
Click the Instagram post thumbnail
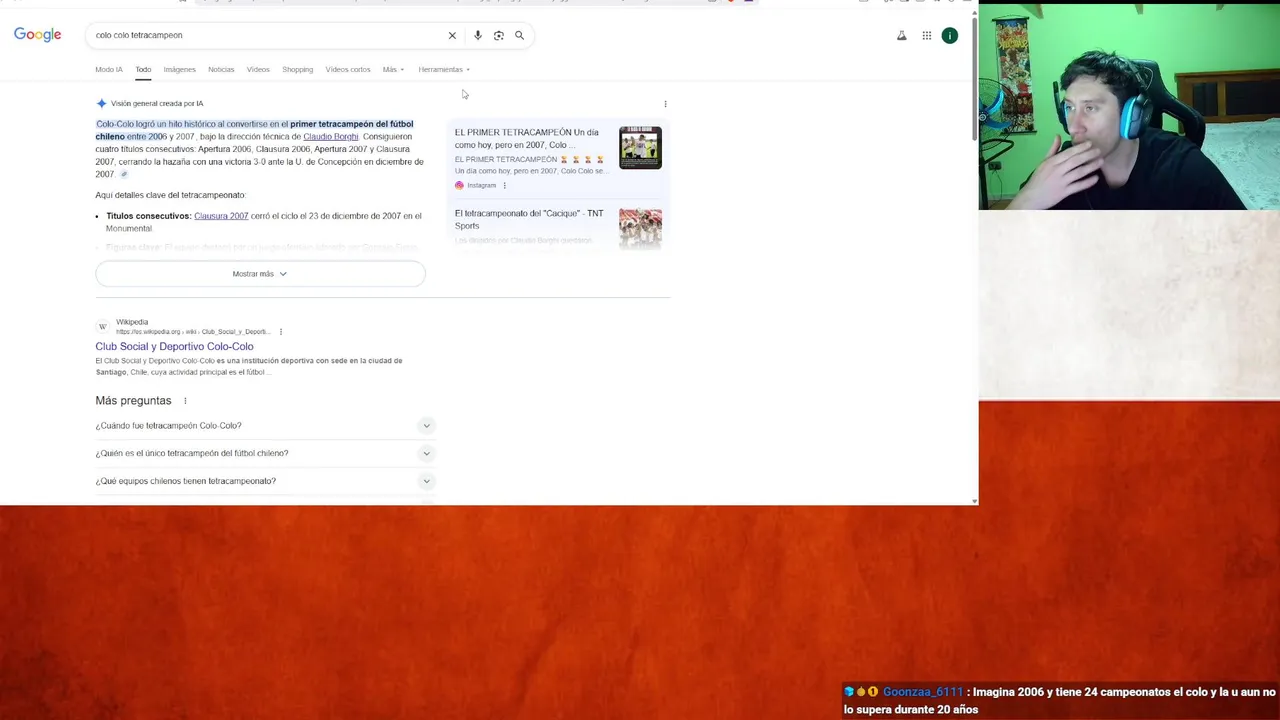640,147
